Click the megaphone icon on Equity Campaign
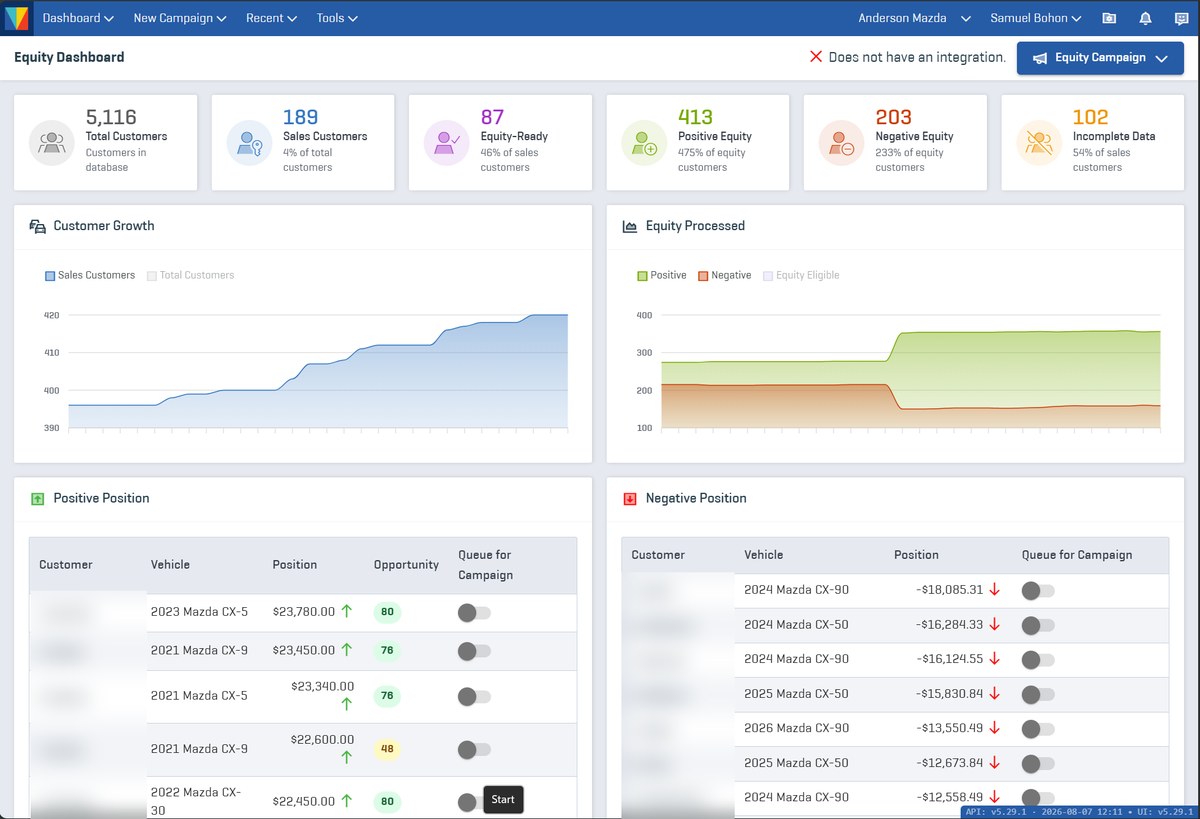The width and height of the screenshot is (1200, 819). (x=1040, y=58)
